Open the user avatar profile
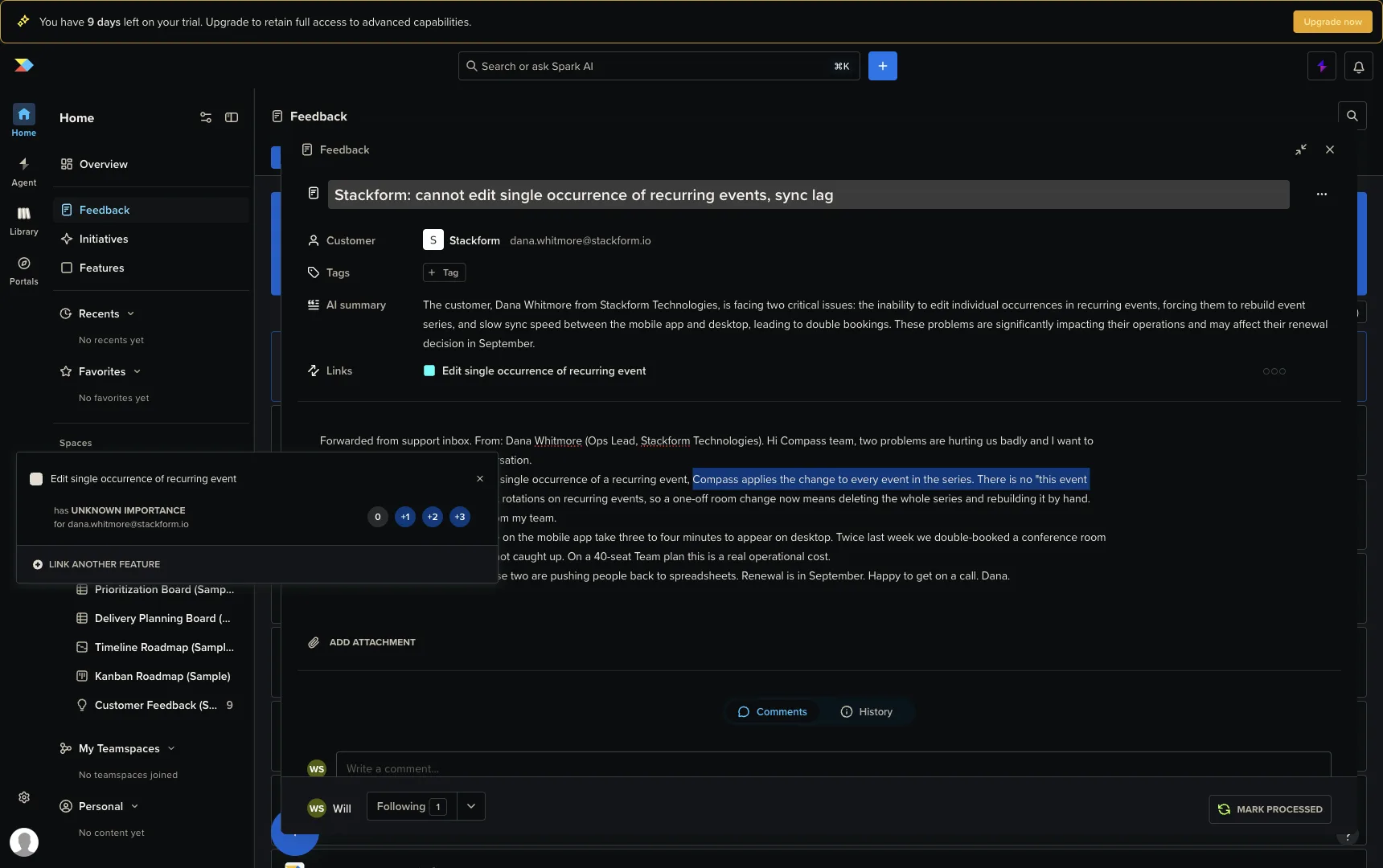Viewport: 1383px width, 868px height. 24,842
